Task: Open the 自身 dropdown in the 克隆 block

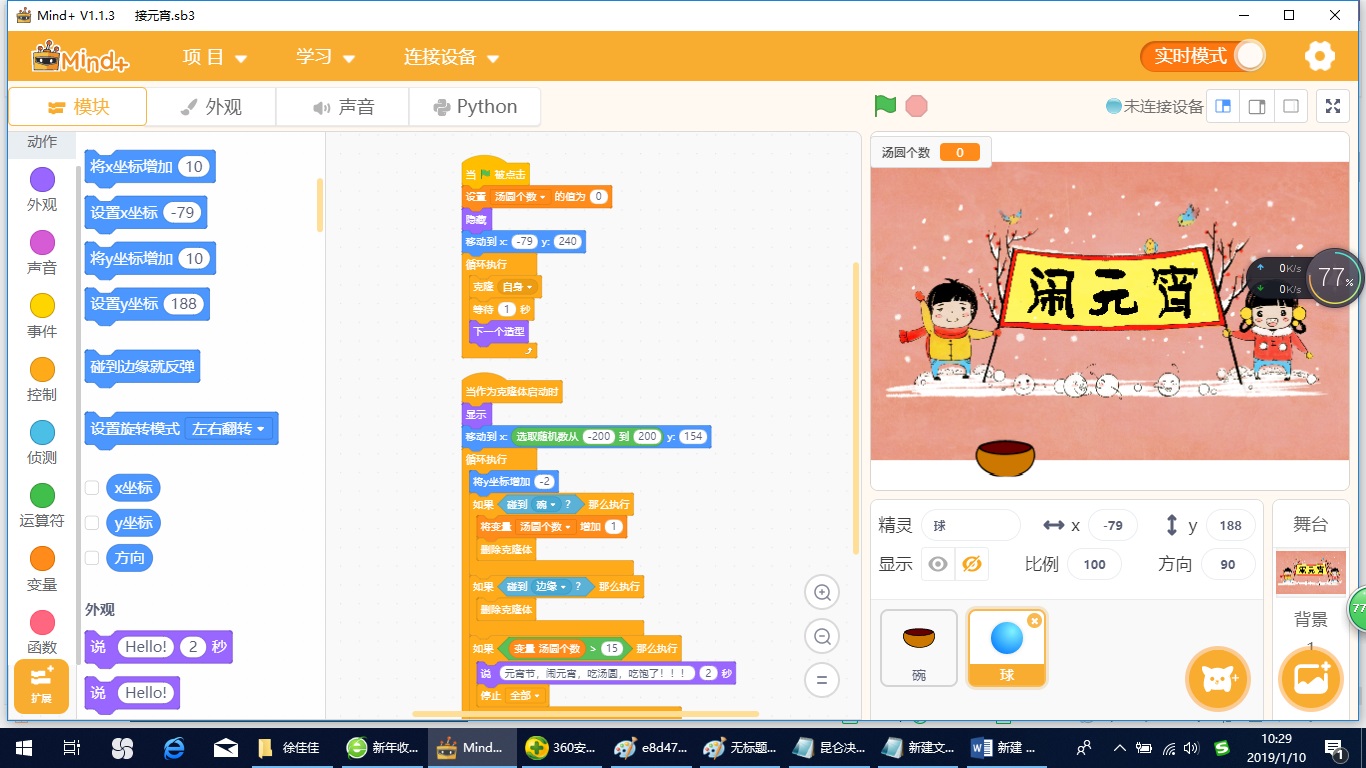Action: [518, 287]
